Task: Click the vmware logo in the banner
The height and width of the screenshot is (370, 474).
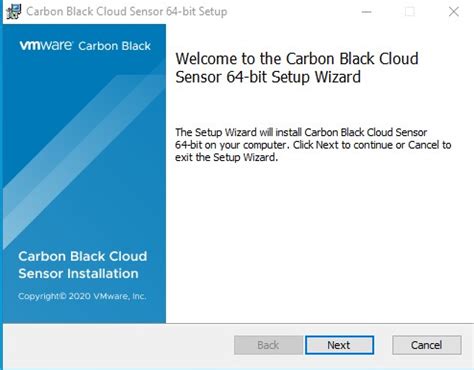Action: pyautogui.click(x=46, y=45)
